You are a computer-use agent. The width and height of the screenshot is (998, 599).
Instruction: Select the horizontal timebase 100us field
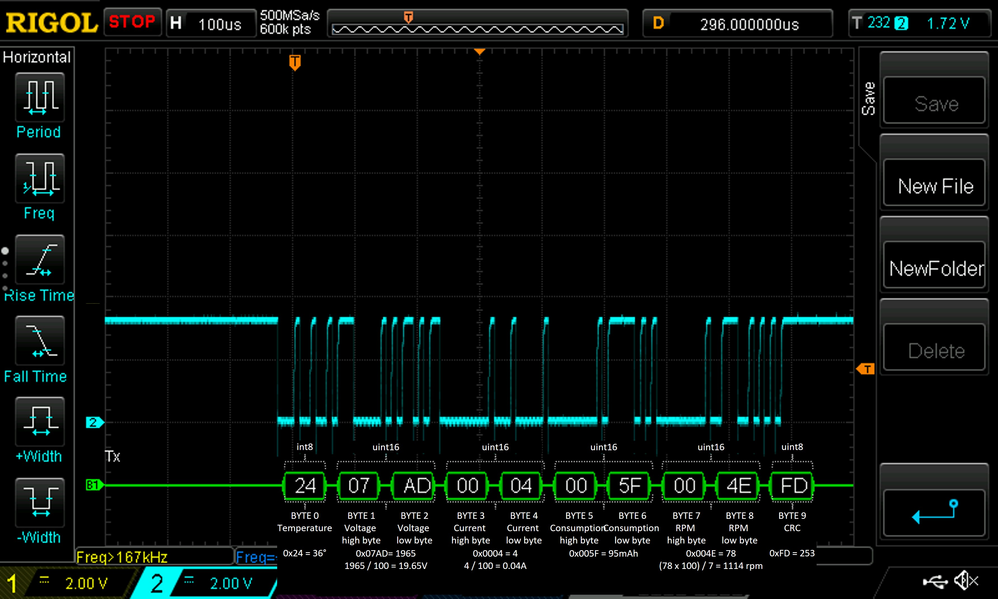click(210, 24)
